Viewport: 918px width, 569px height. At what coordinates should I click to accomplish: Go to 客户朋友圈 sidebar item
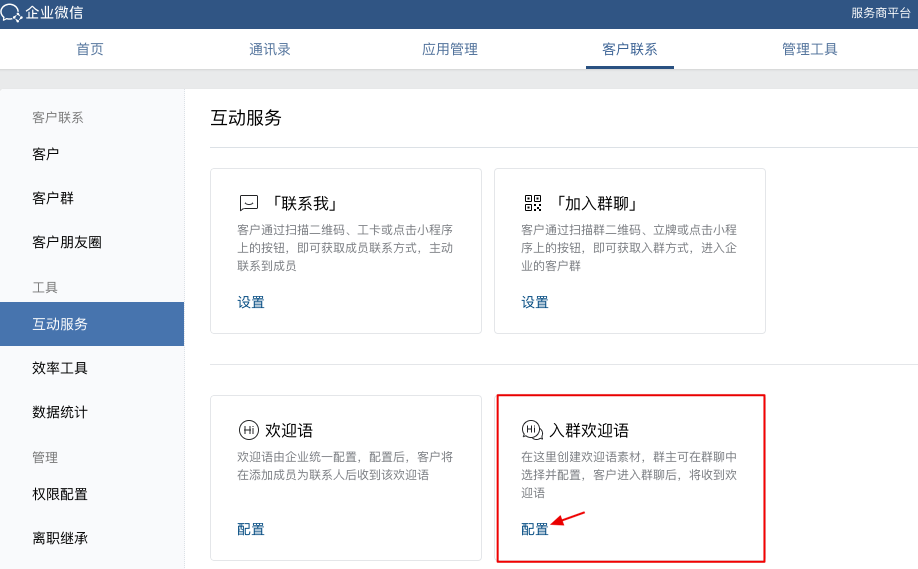click(67, 242)
